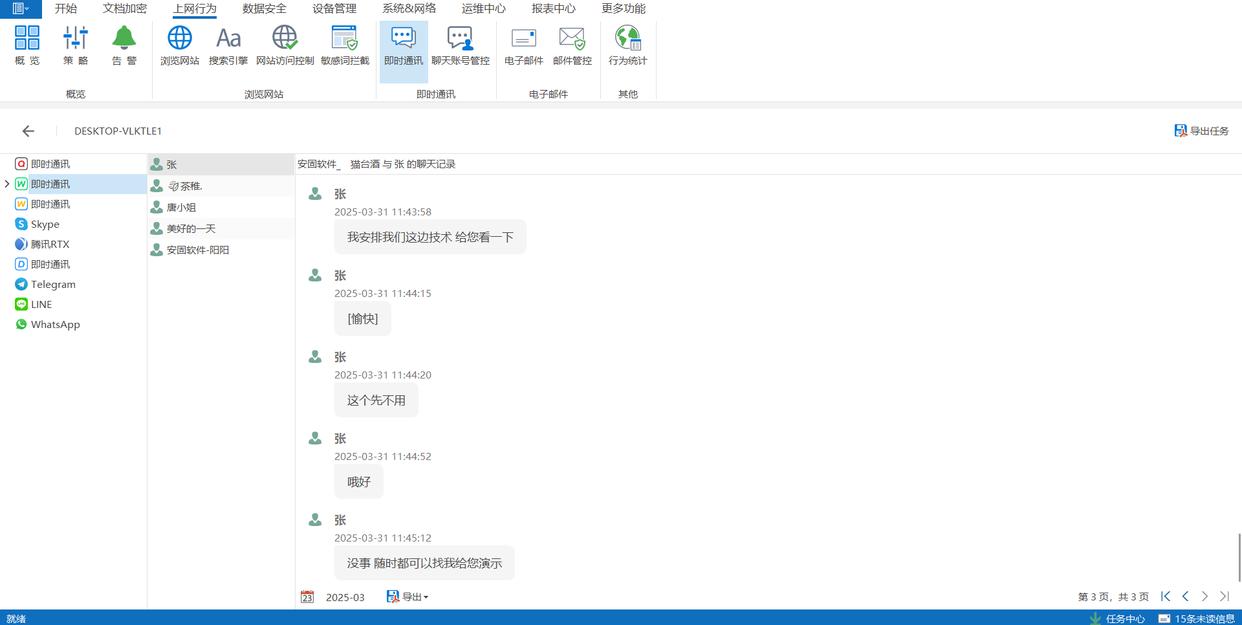Open 浏览网站 globe icon in ribbon

pos(180,46)
